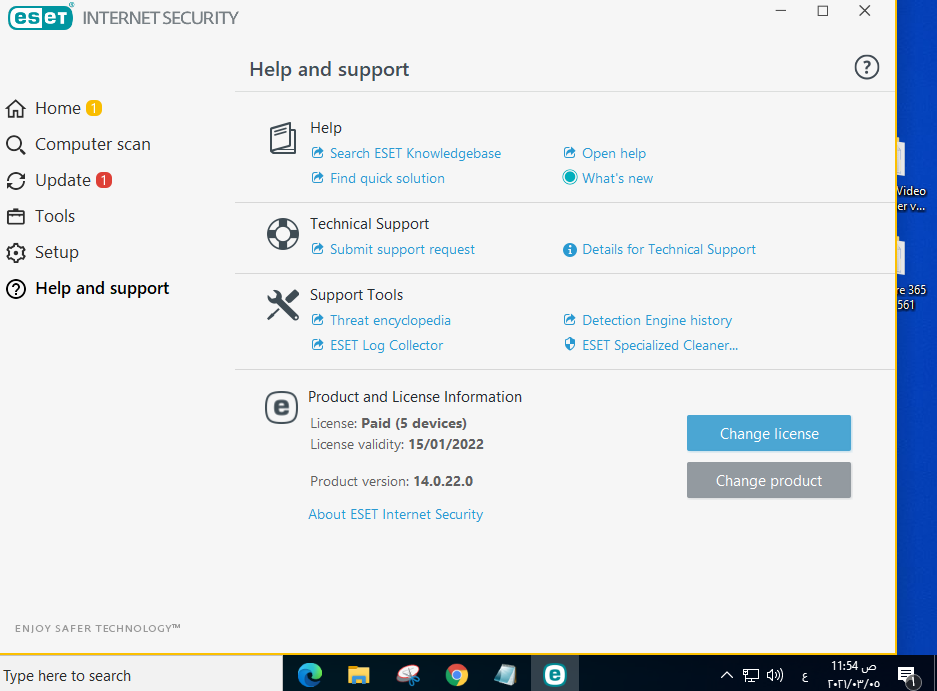Open Search ESET Knowledgebase link
937x691 pixels.
[415, 154]
